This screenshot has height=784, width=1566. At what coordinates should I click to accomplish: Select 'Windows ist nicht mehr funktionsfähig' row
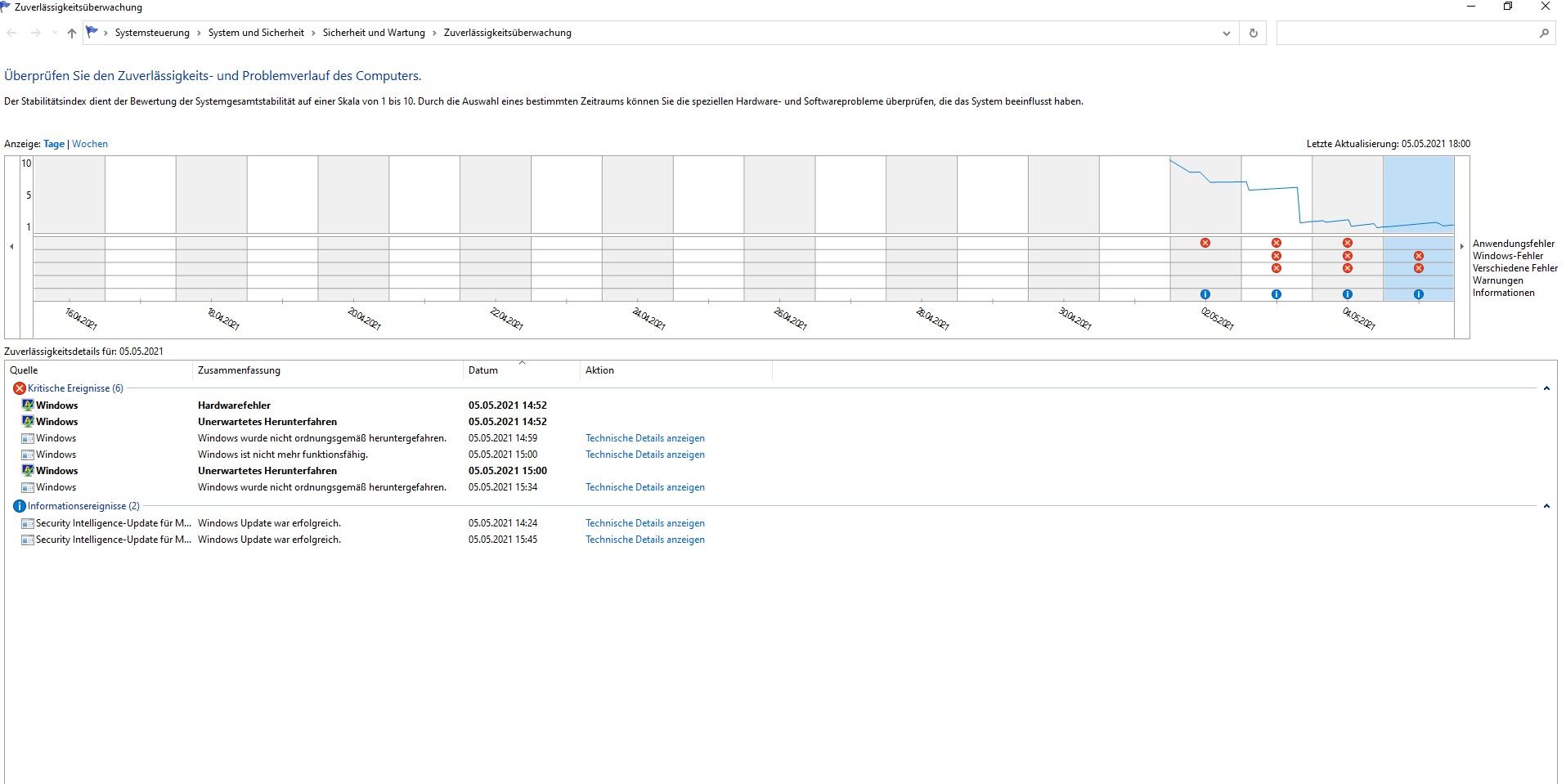tap(781, 455)
